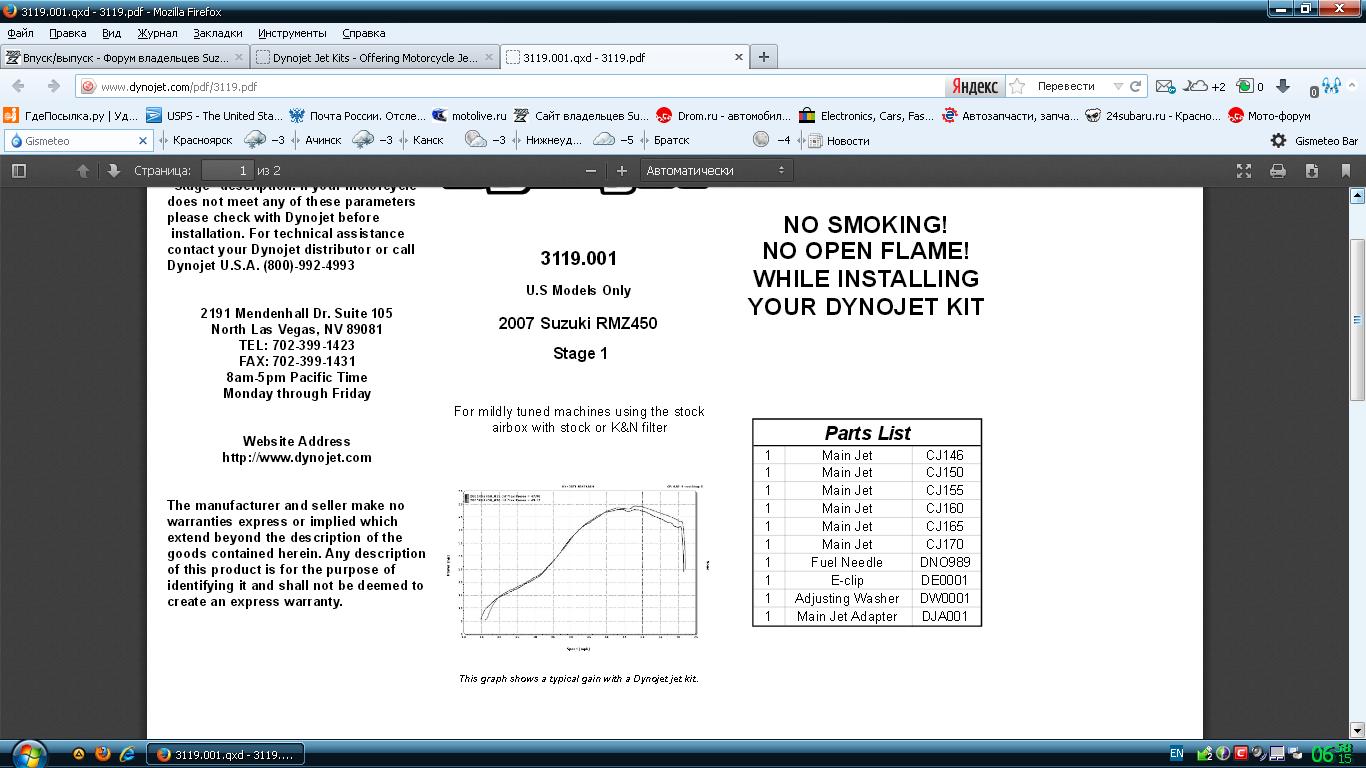This screenshot has height=768, width=1366.
Task: Launch Firefox from the quick launch bar
Action: (x=103, y=754)
